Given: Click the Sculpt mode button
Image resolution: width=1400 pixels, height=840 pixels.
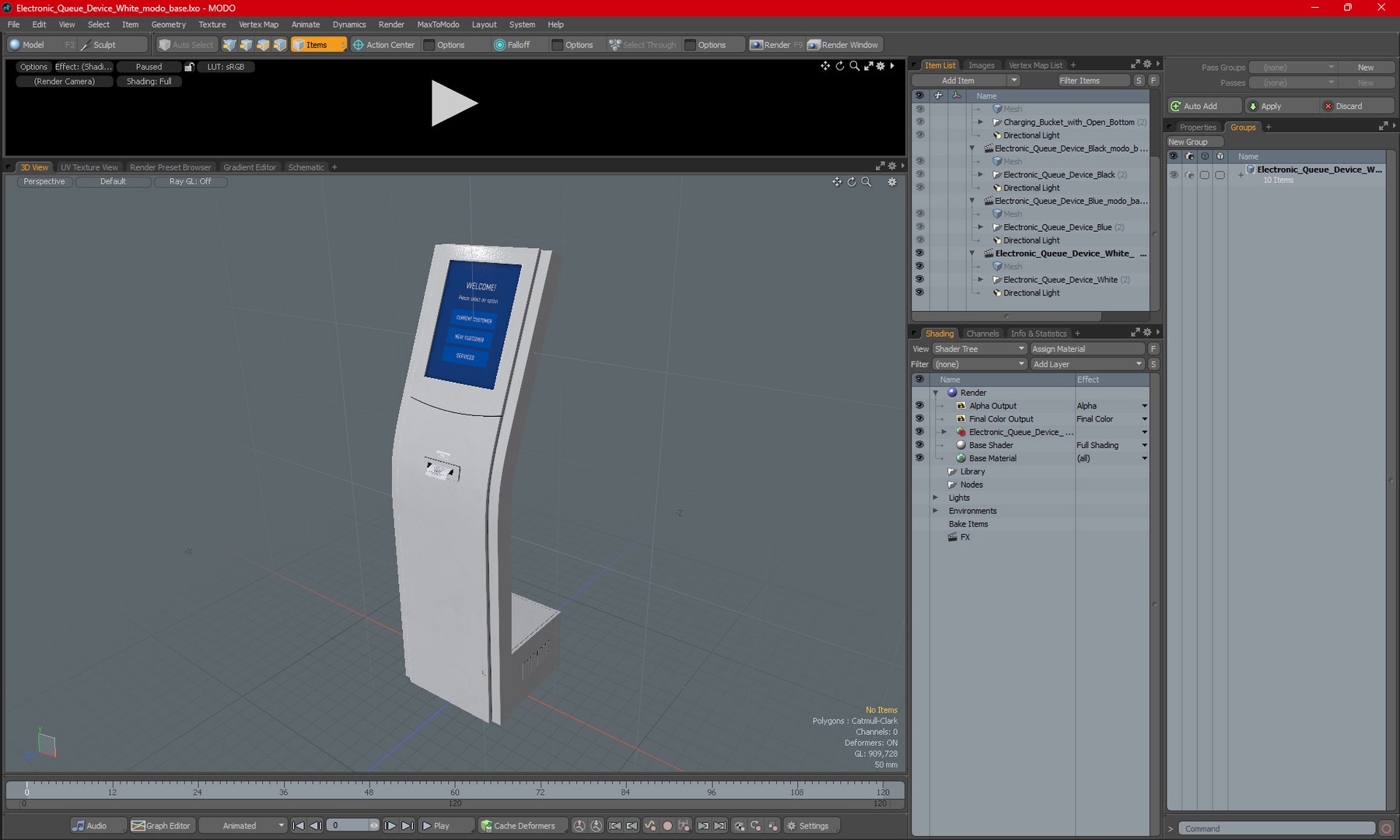Looking at the screenshot, I should (113, 45).
